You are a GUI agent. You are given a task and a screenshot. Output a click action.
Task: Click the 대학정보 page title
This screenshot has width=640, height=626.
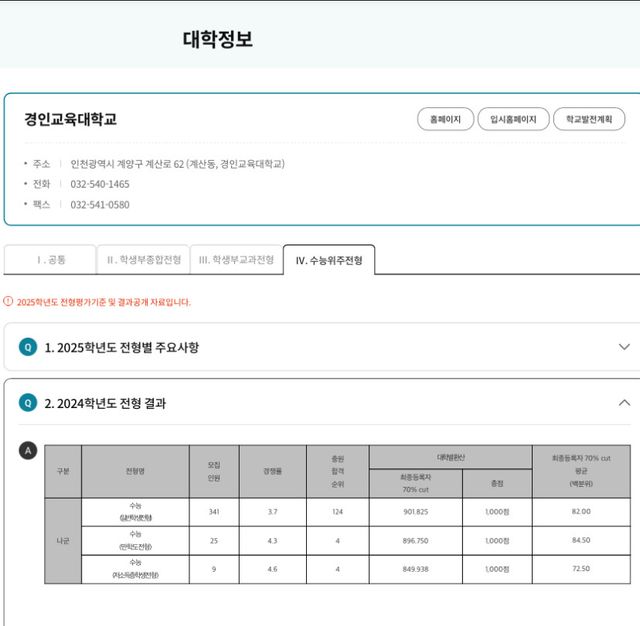218,40
